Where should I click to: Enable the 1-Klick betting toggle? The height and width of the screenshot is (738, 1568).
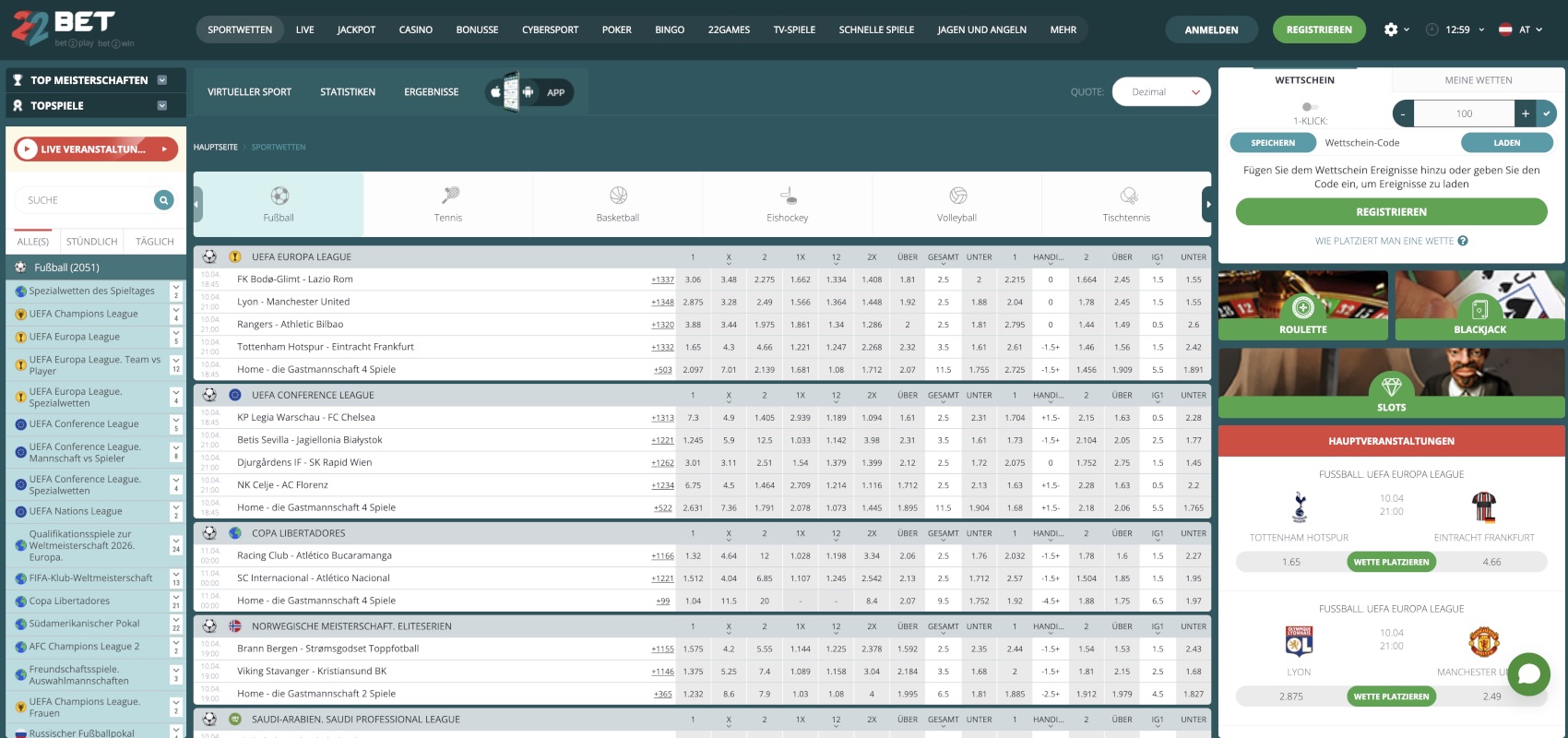point(1309,107)
